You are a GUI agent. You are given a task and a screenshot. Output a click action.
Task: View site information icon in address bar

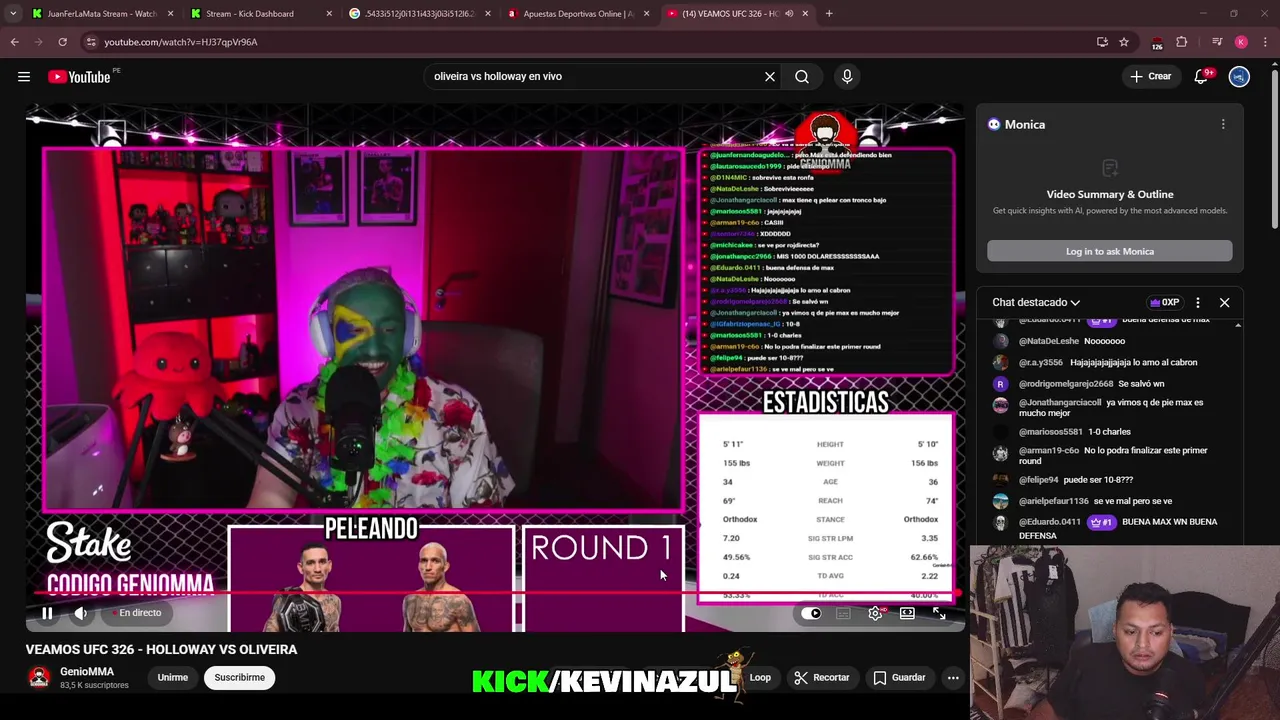click(91, 42)
